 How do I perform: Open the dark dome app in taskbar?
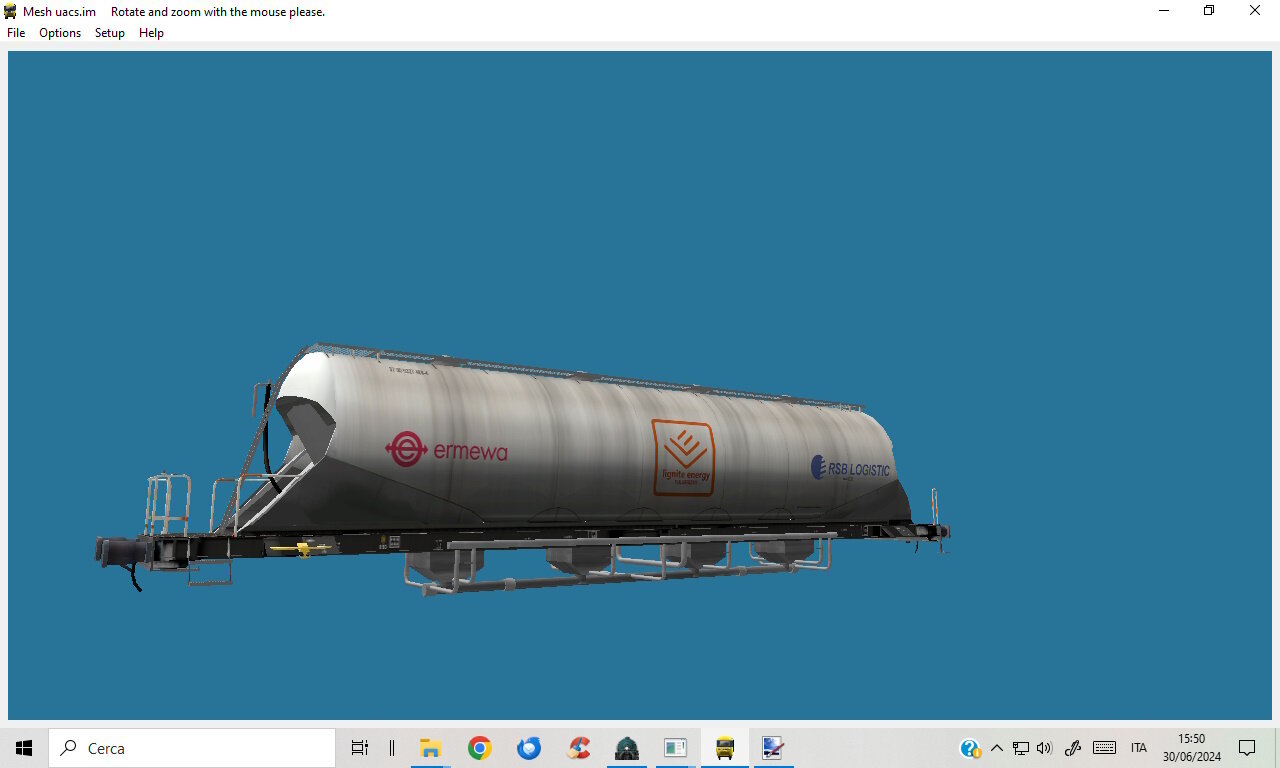pyautogui.click(x=626, y=748)
